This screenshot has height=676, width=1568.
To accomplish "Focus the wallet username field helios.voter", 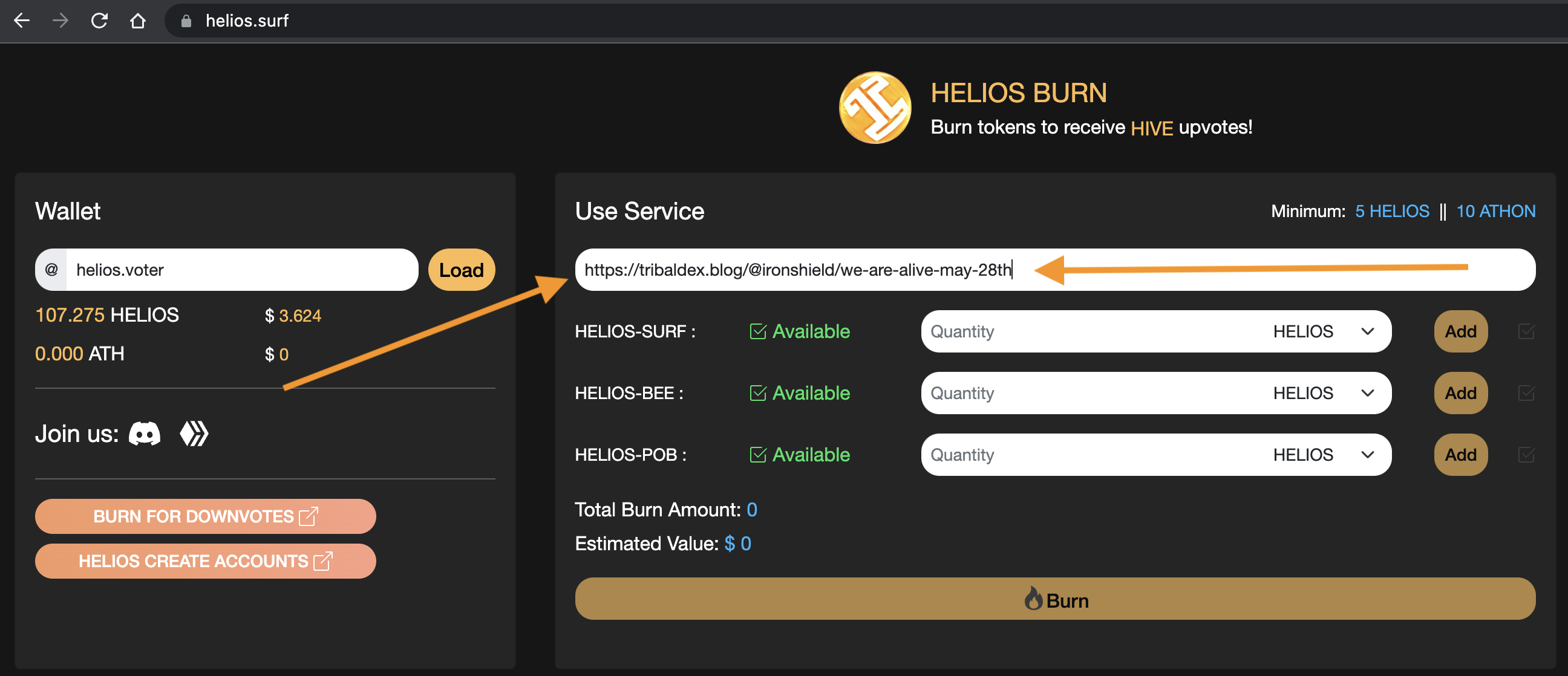I will (x=242, y=270).
